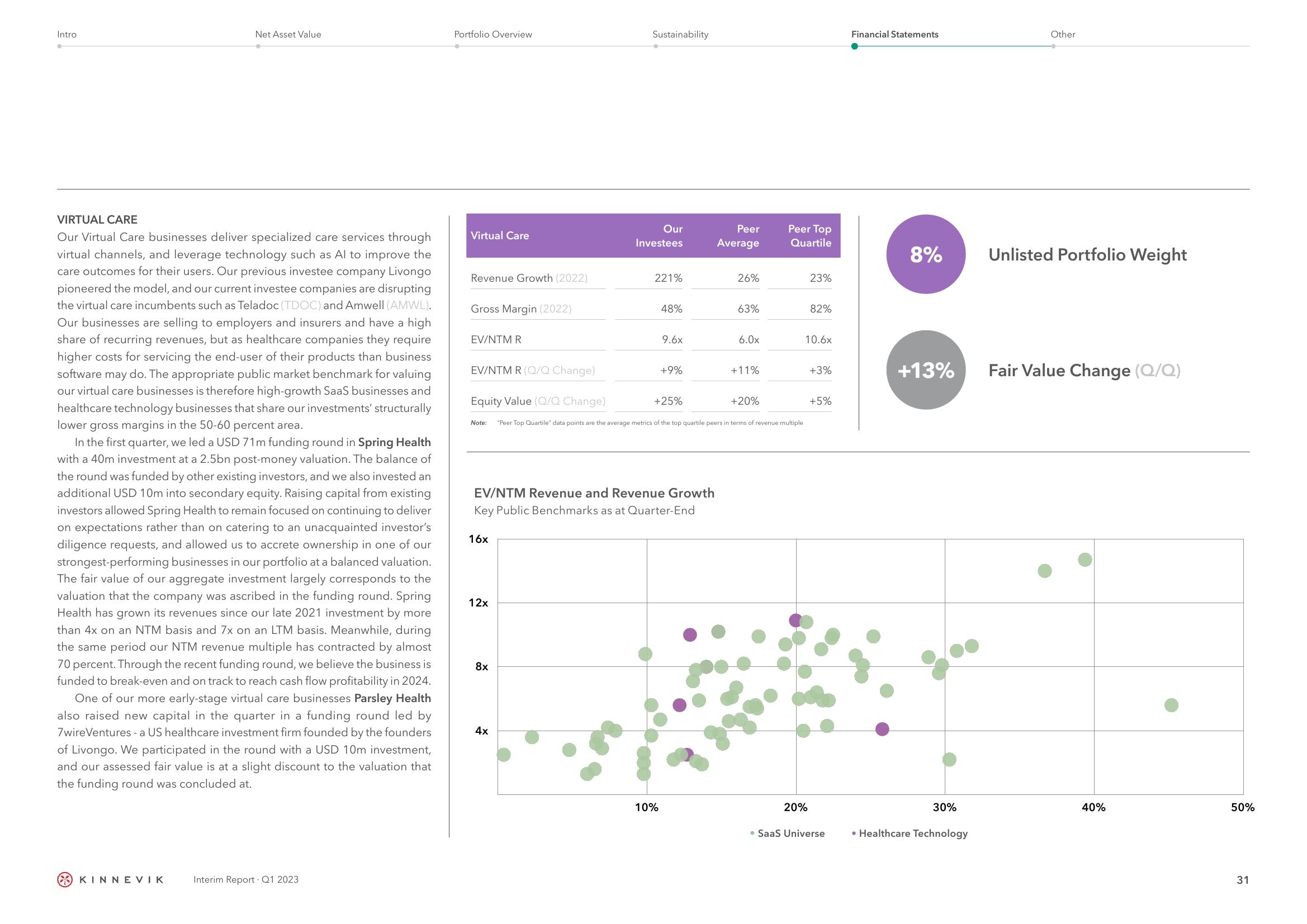Open the Portfolio Overview tab
The height and width of the screenshot is (924, 1307).
[x=493, y=34]
